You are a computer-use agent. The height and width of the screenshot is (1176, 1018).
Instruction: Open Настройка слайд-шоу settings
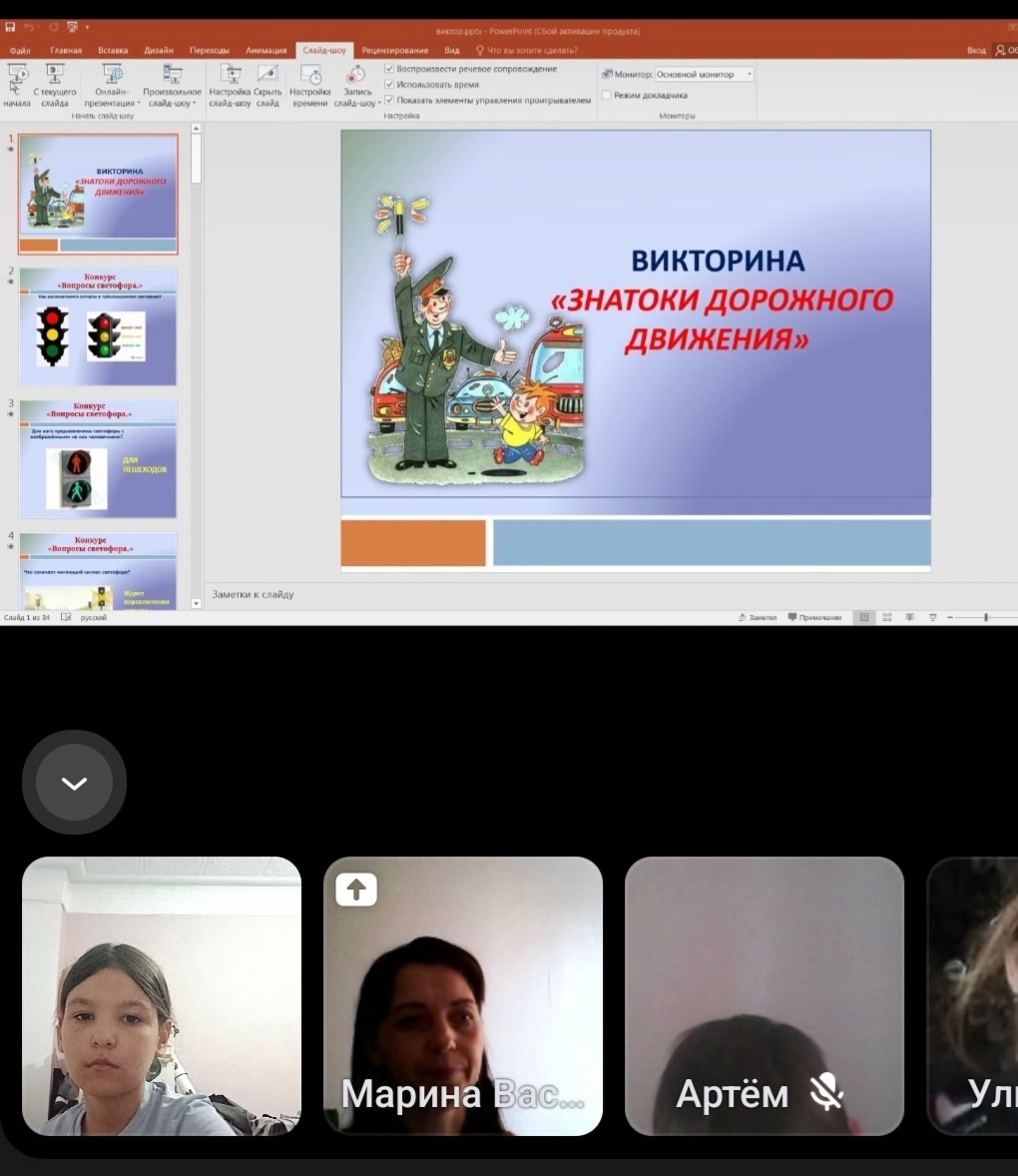(230, 86)
